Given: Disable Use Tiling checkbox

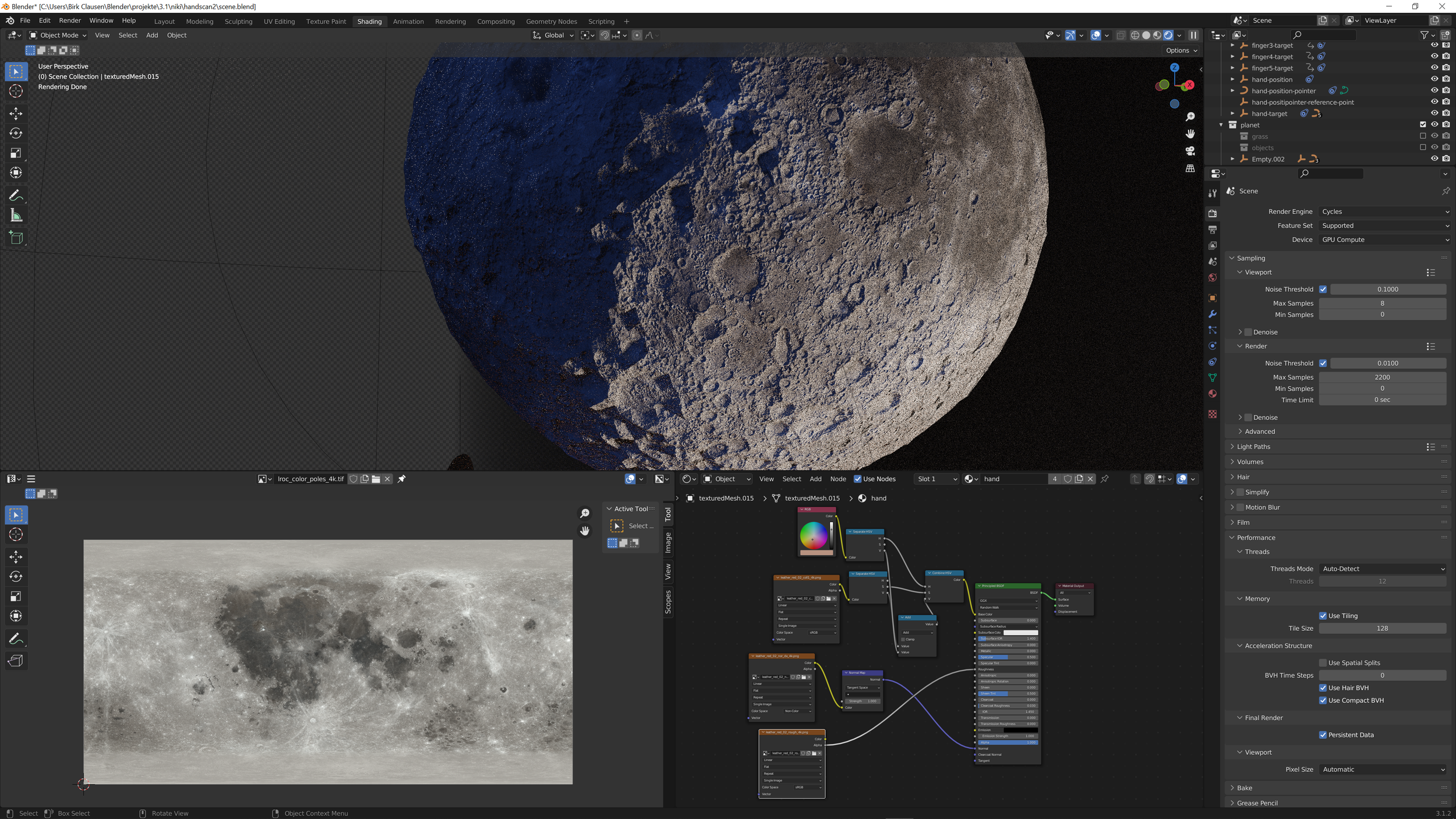Looking at the screenshot, I should tap(1323, 616).
